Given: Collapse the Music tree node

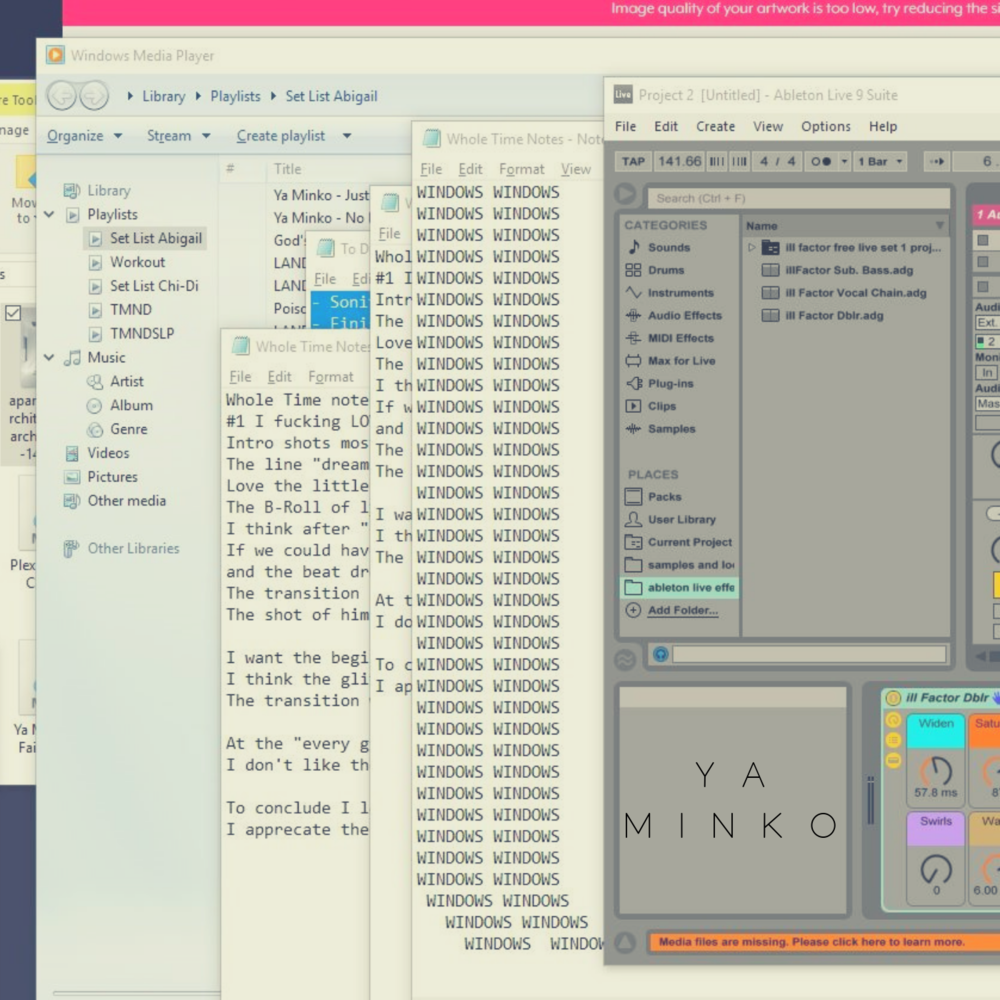Looking at the screenshot, I should pyautogui.click(x=49, y=357).
